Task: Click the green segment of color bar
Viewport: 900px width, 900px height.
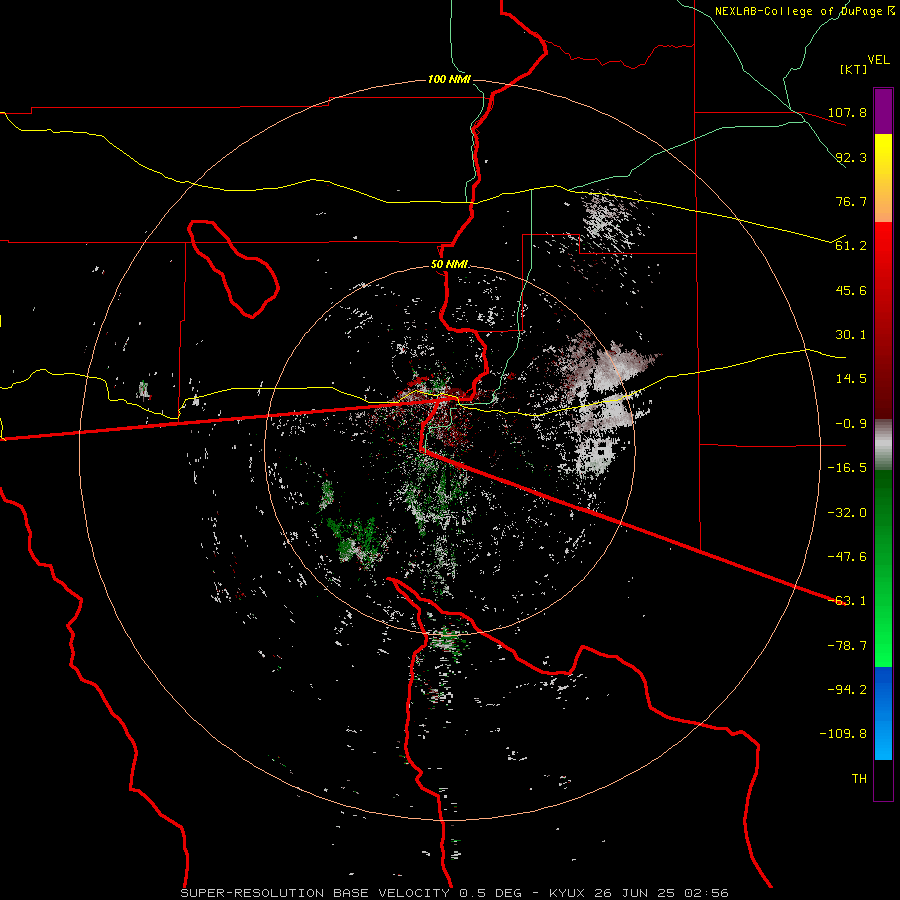Action: pos(883,568)
